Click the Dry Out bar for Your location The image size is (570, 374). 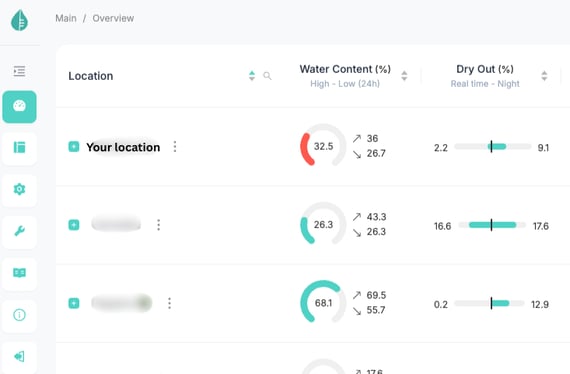click(493, 146)
